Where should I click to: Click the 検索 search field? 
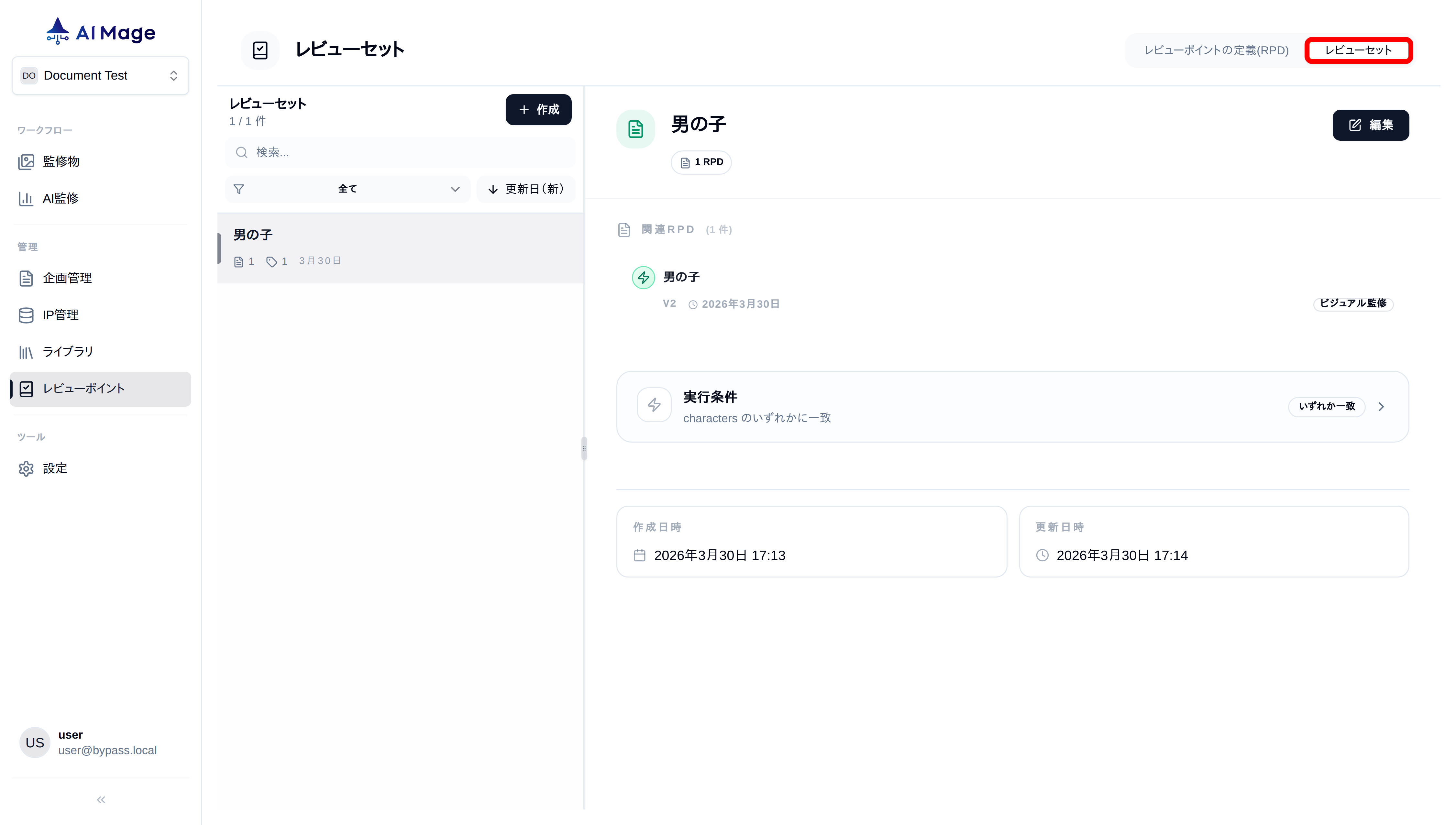400,152
